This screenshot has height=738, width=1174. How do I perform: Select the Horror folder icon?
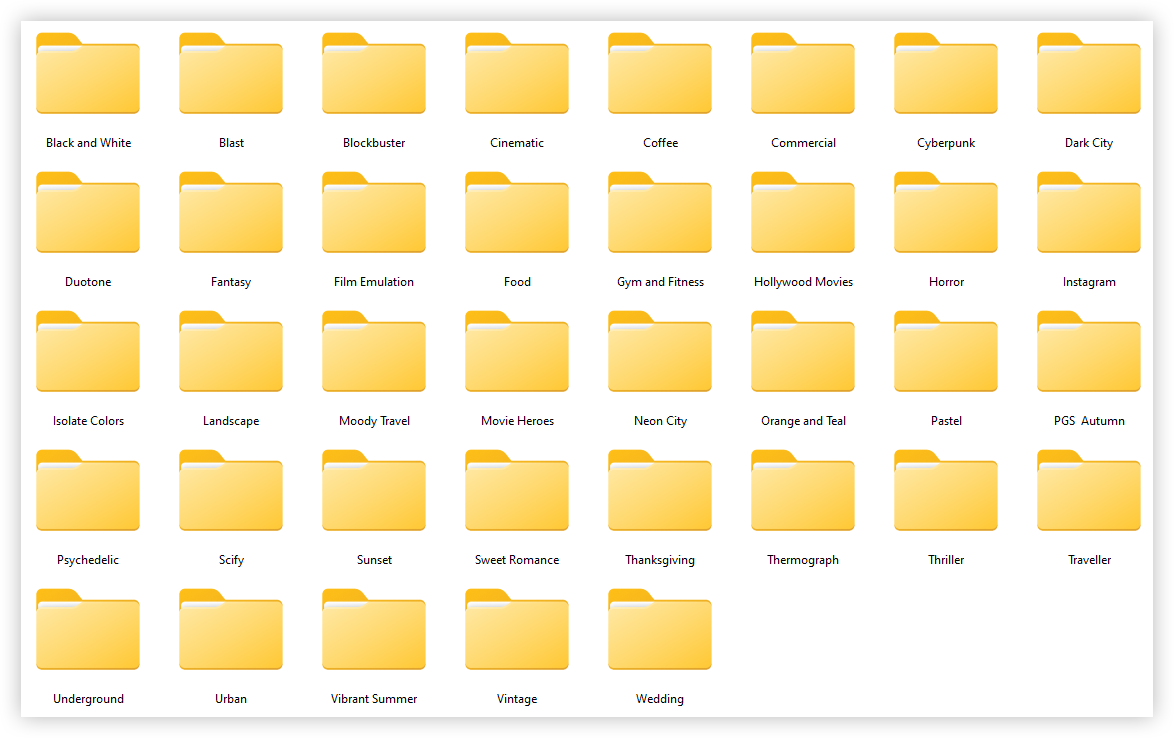[946, 213]
